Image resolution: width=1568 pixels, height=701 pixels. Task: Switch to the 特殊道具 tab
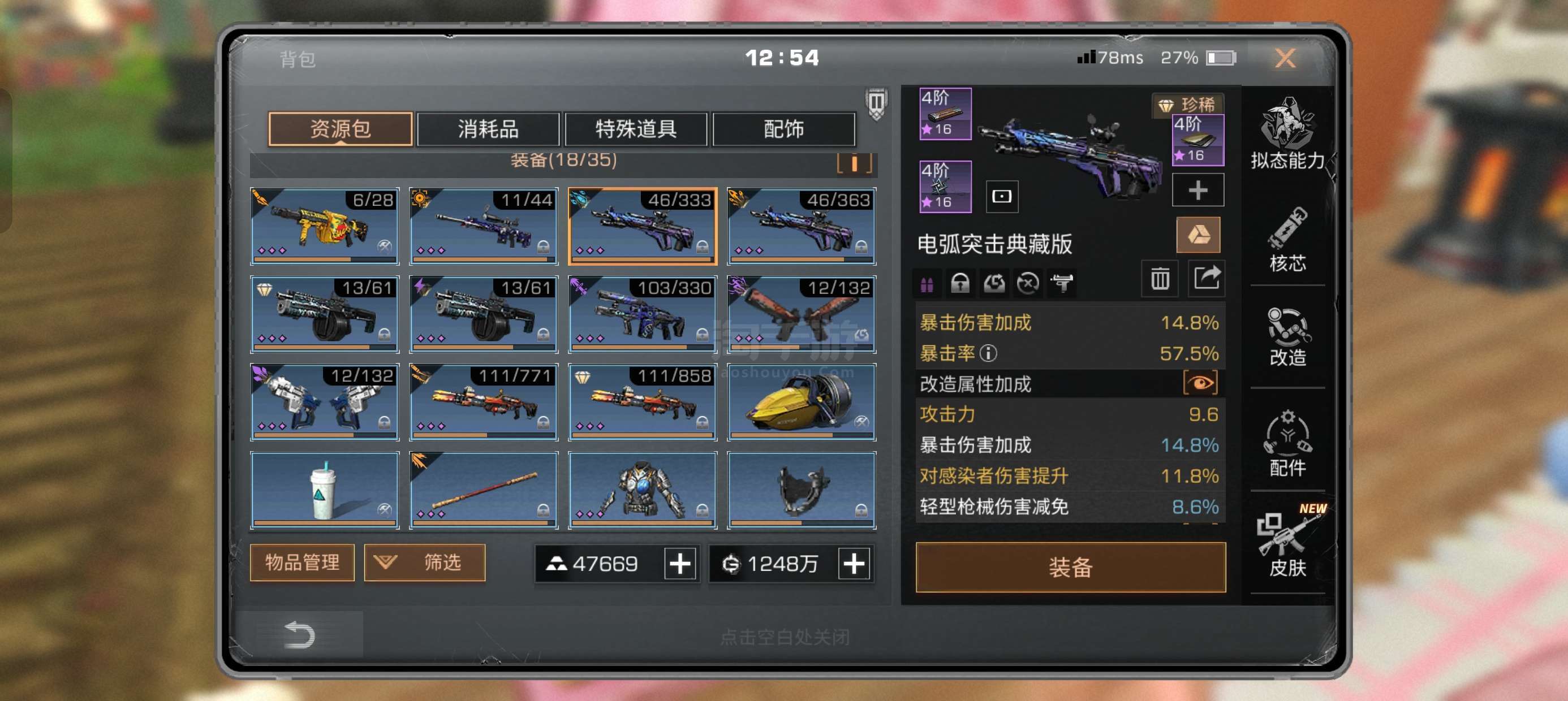(636, 129)
